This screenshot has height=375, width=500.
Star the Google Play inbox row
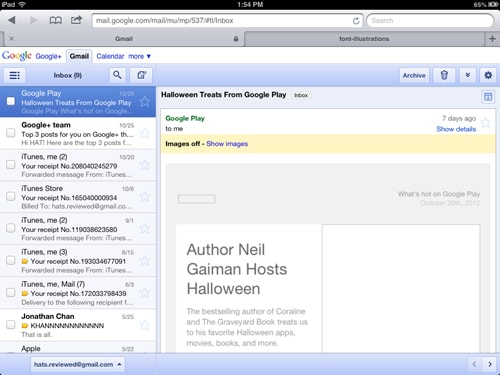[145, 101]
